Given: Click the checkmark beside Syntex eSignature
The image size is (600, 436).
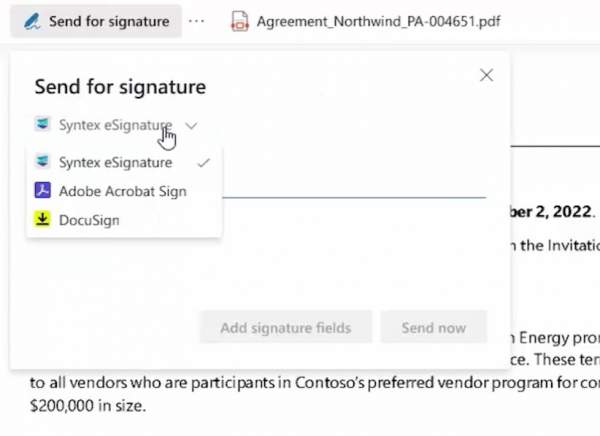Looking at the screenshot, I should coord(204,162).
